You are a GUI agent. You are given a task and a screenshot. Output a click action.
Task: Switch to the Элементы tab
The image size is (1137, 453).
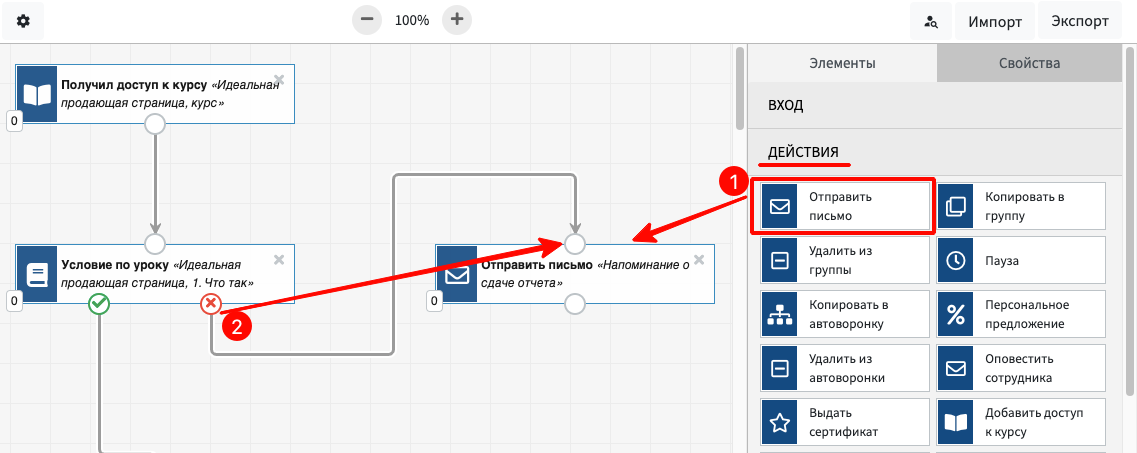point(841,63)
